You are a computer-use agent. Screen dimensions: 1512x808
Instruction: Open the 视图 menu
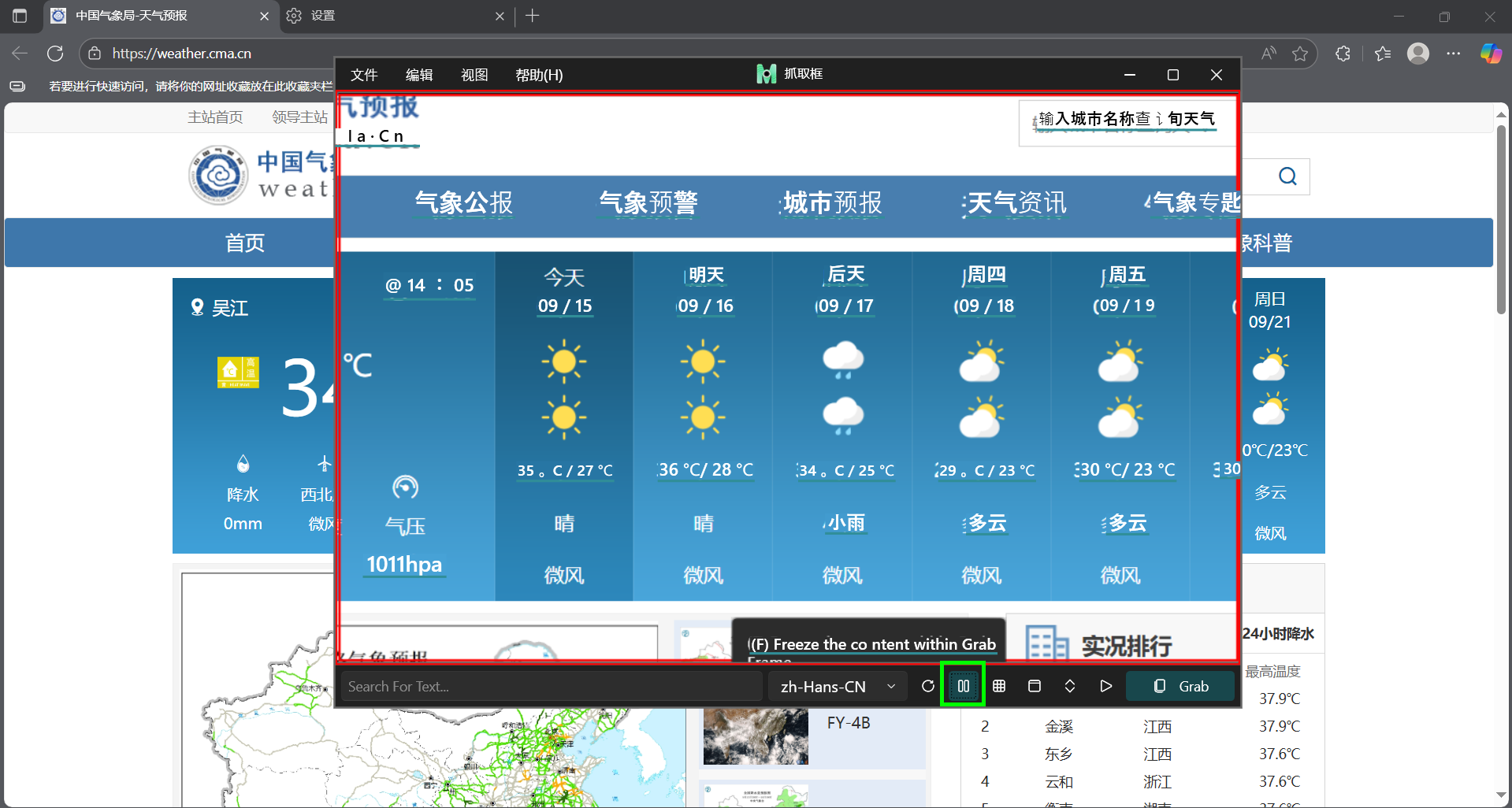tap(474, 75)
